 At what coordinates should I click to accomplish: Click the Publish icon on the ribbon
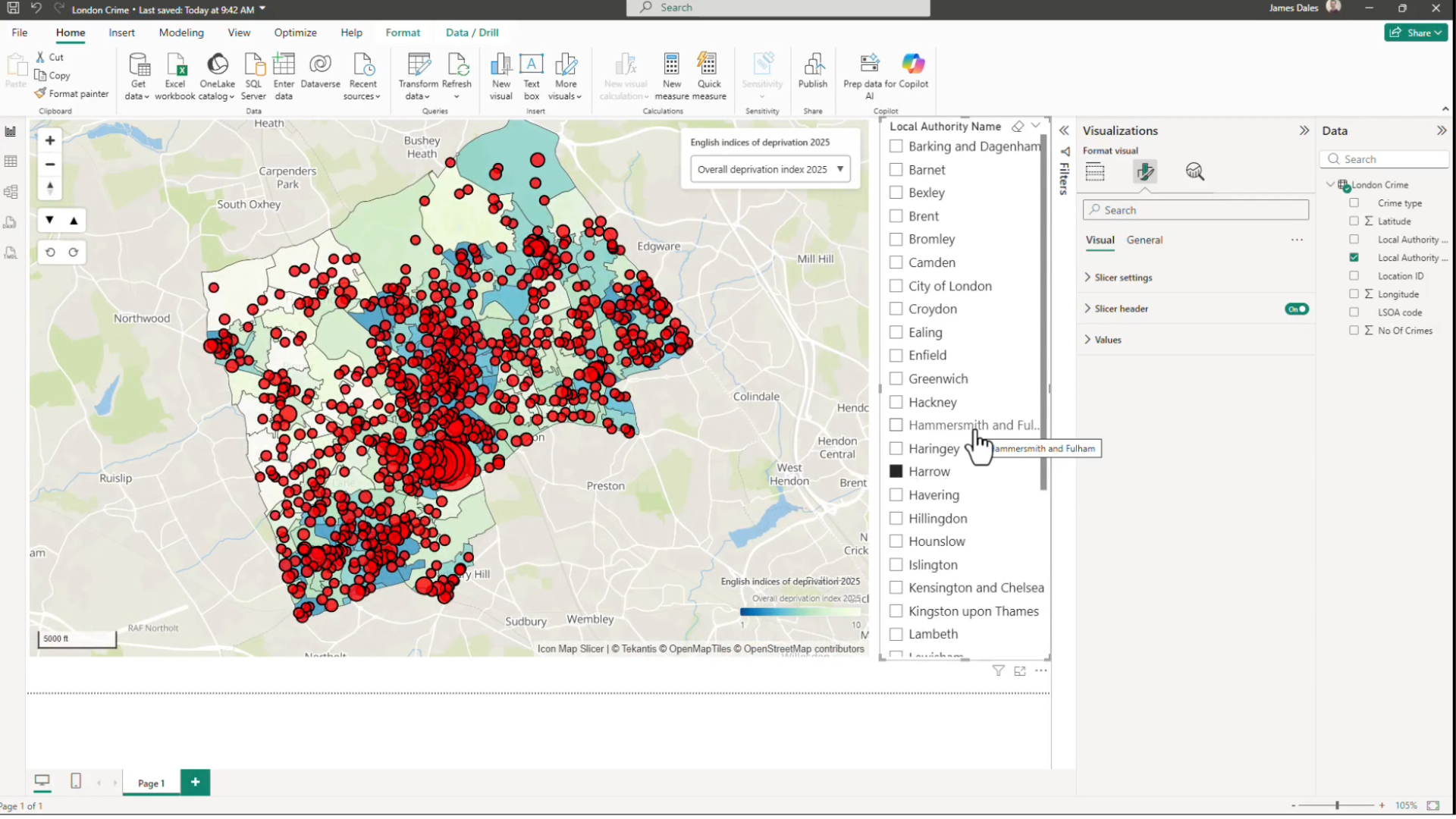(x=813, y=74)
